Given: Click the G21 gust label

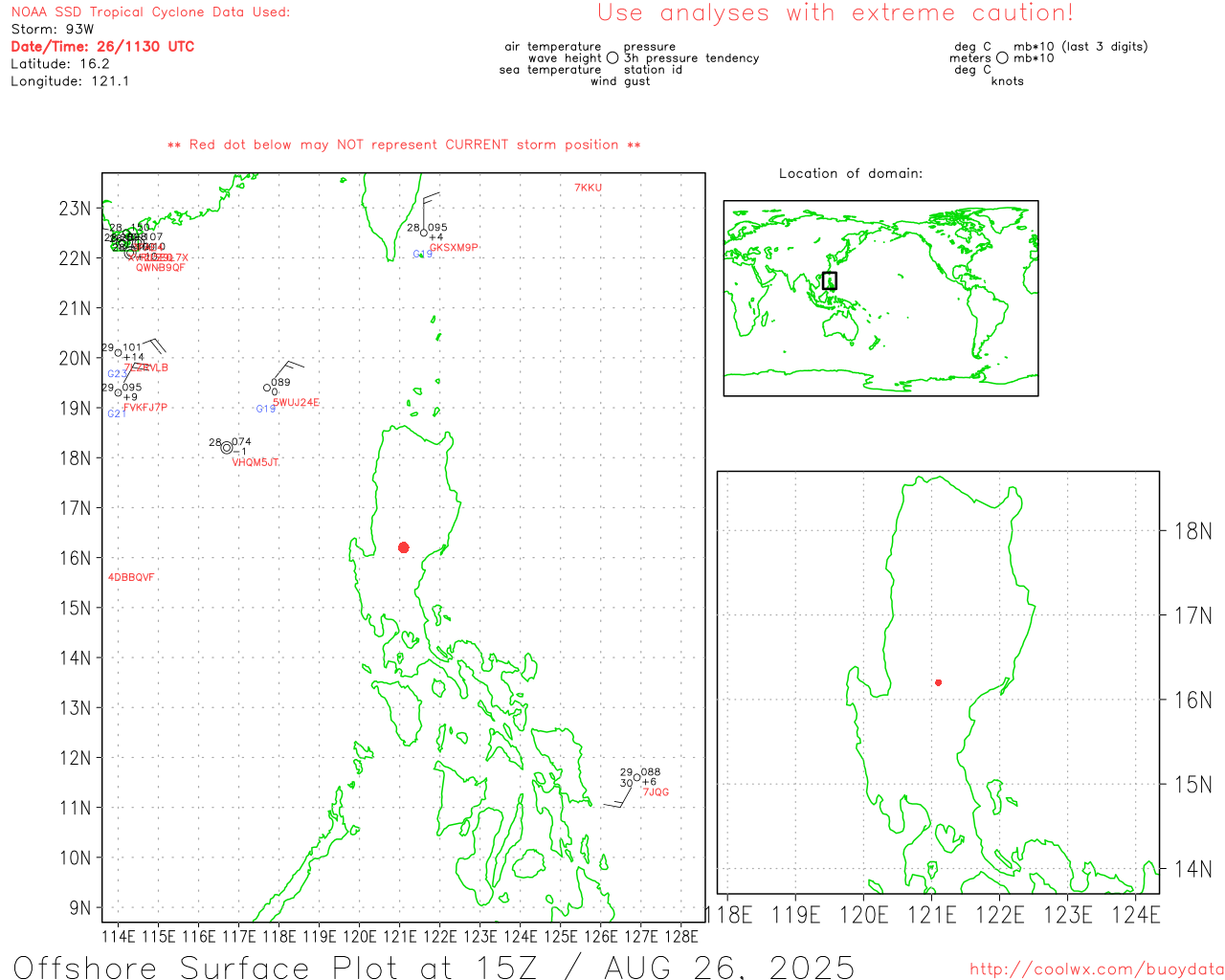Looking at the screenshot, I should click(x=117, y=413).
